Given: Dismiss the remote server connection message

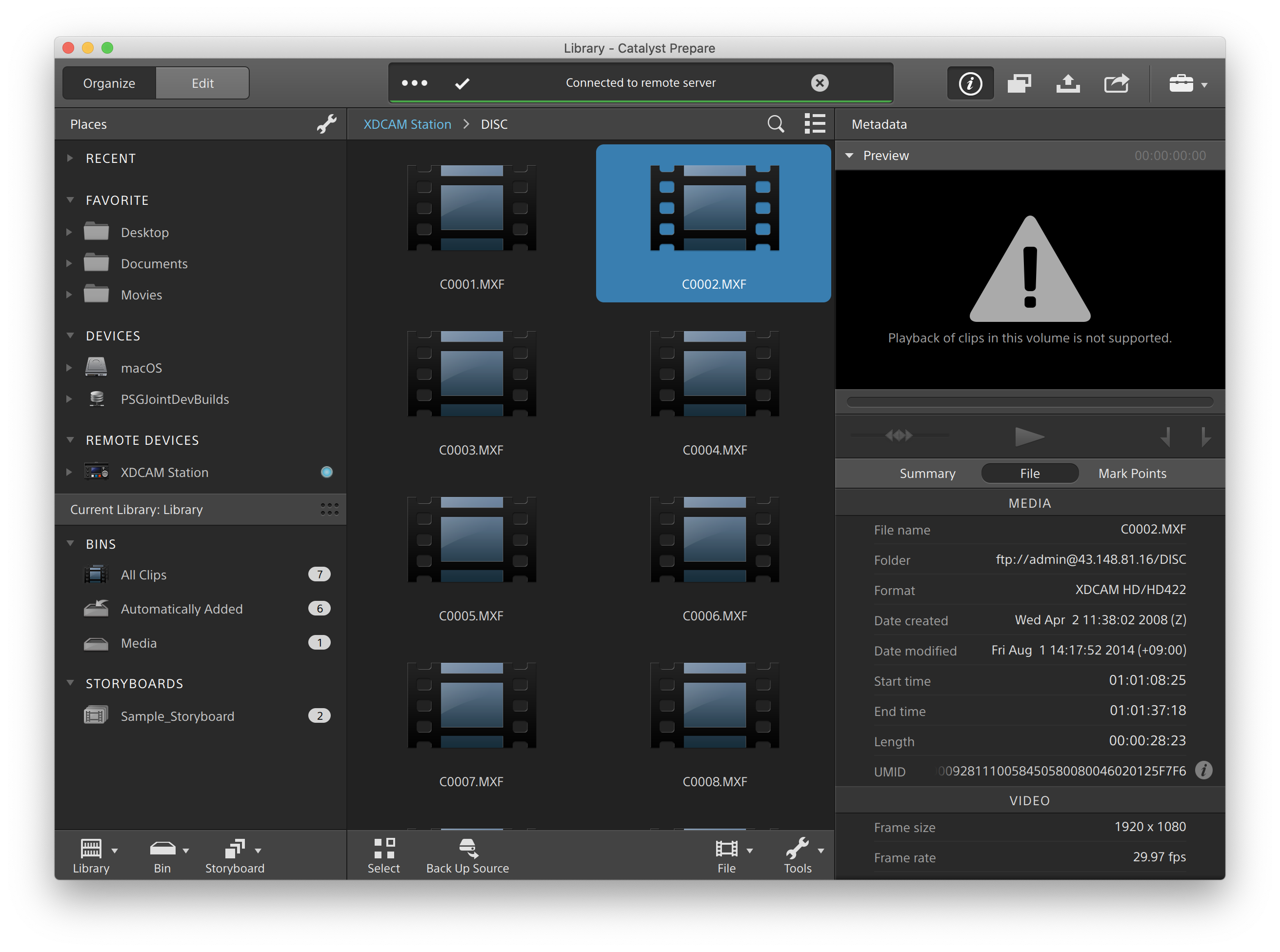Looking at the screenshot, I should (x=820, y=83).
